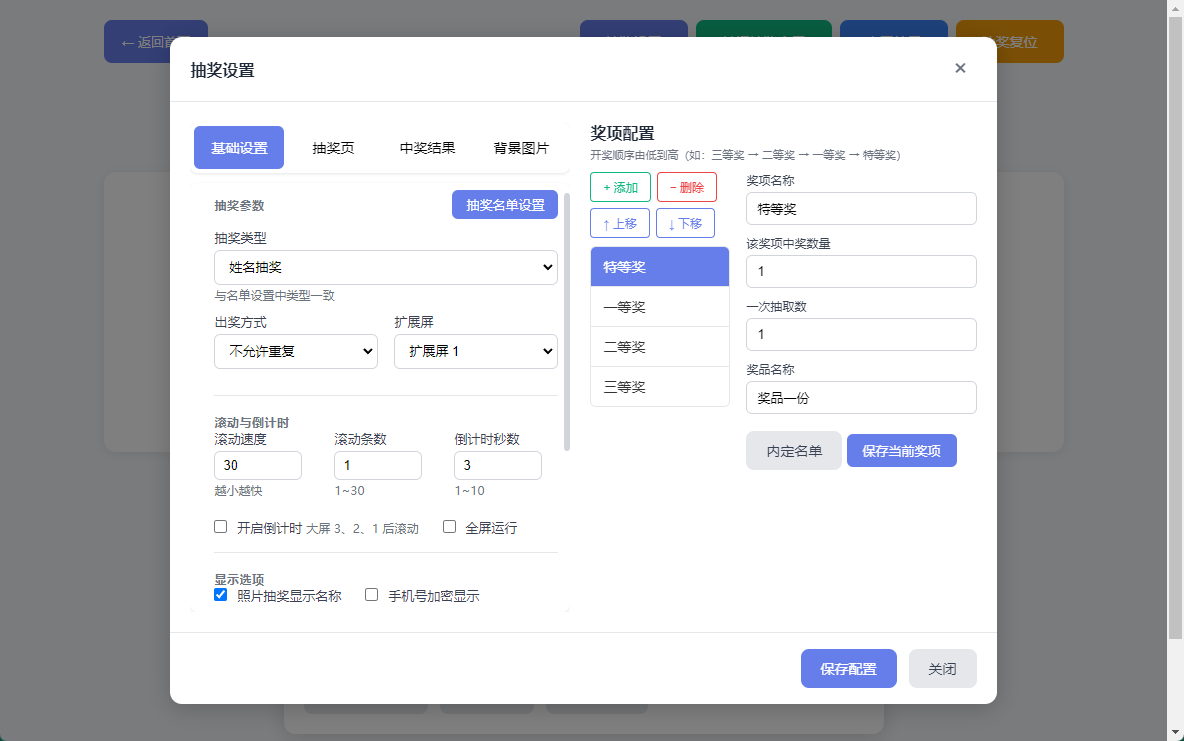Click the 滚动速度 input field showing 30
The image size is (1184, 741).
257,465
